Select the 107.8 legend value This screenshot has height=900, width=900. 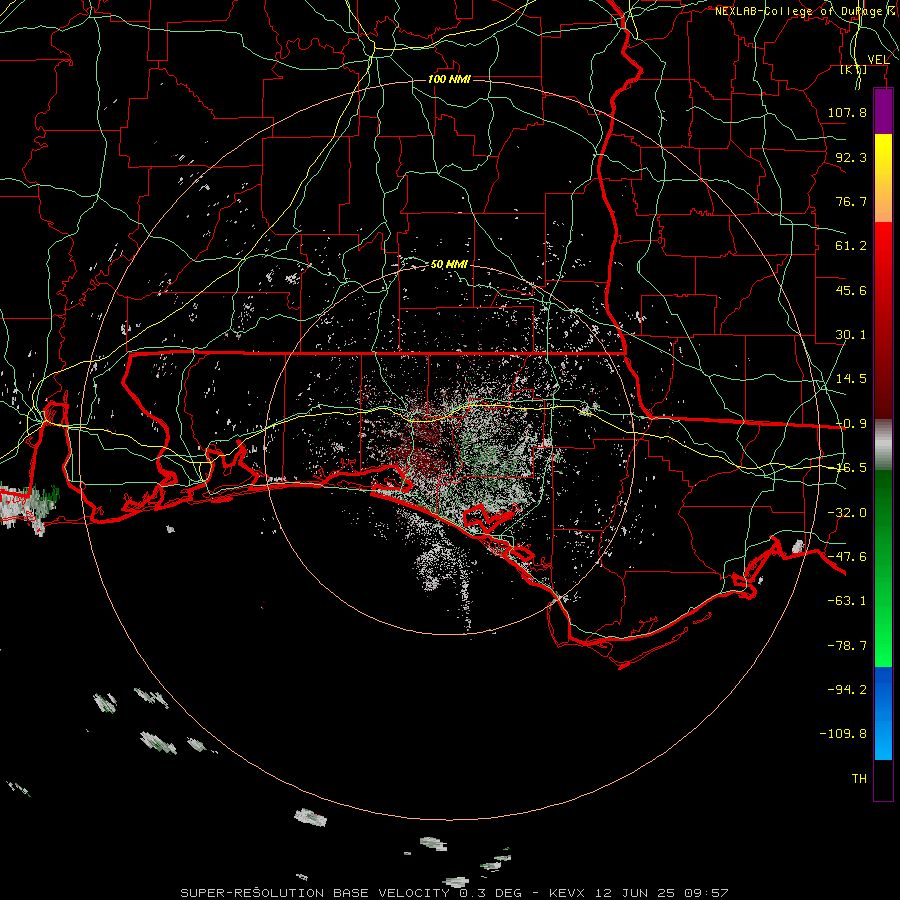847,112
